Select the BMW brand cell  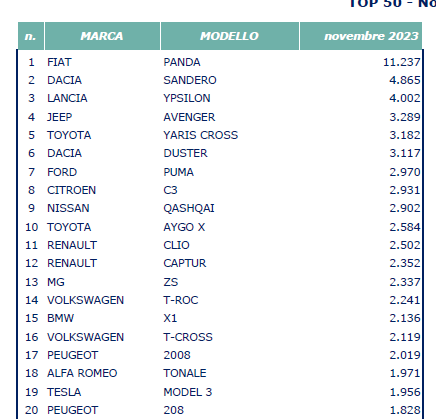coord(60,318)
